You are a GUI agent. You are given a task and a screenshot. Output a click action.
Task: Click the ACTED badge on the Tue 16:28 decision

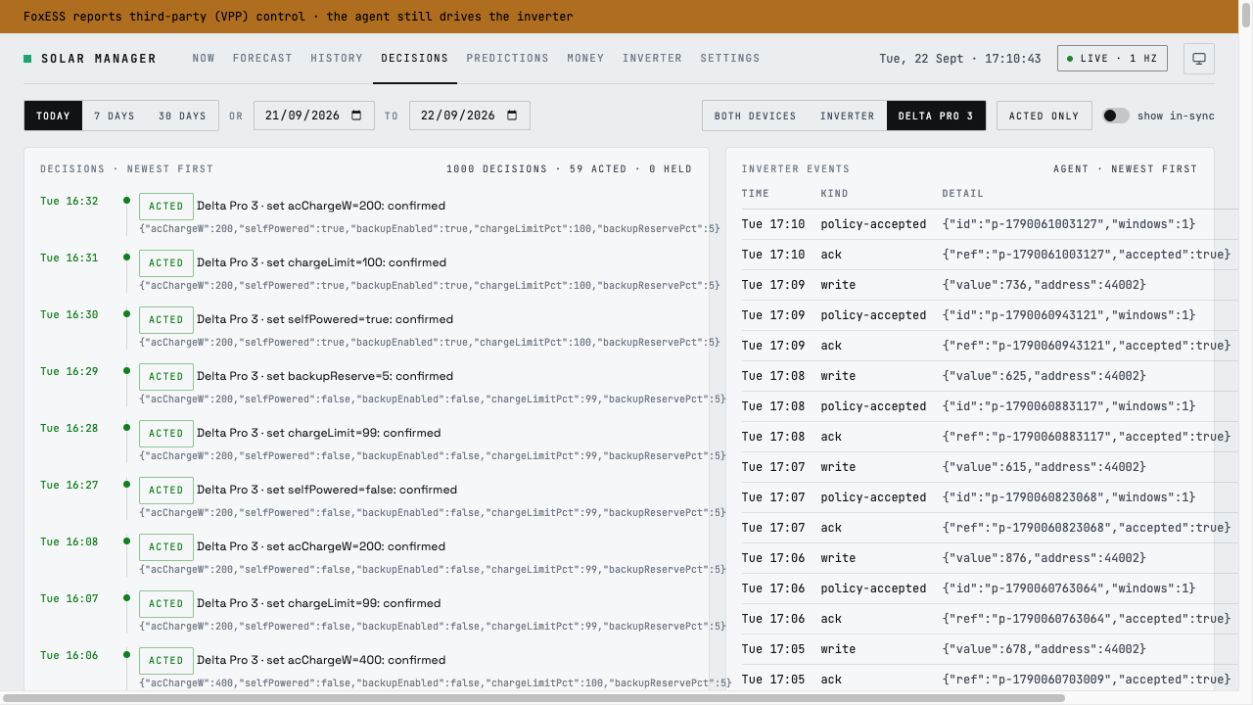click(166, 433)
